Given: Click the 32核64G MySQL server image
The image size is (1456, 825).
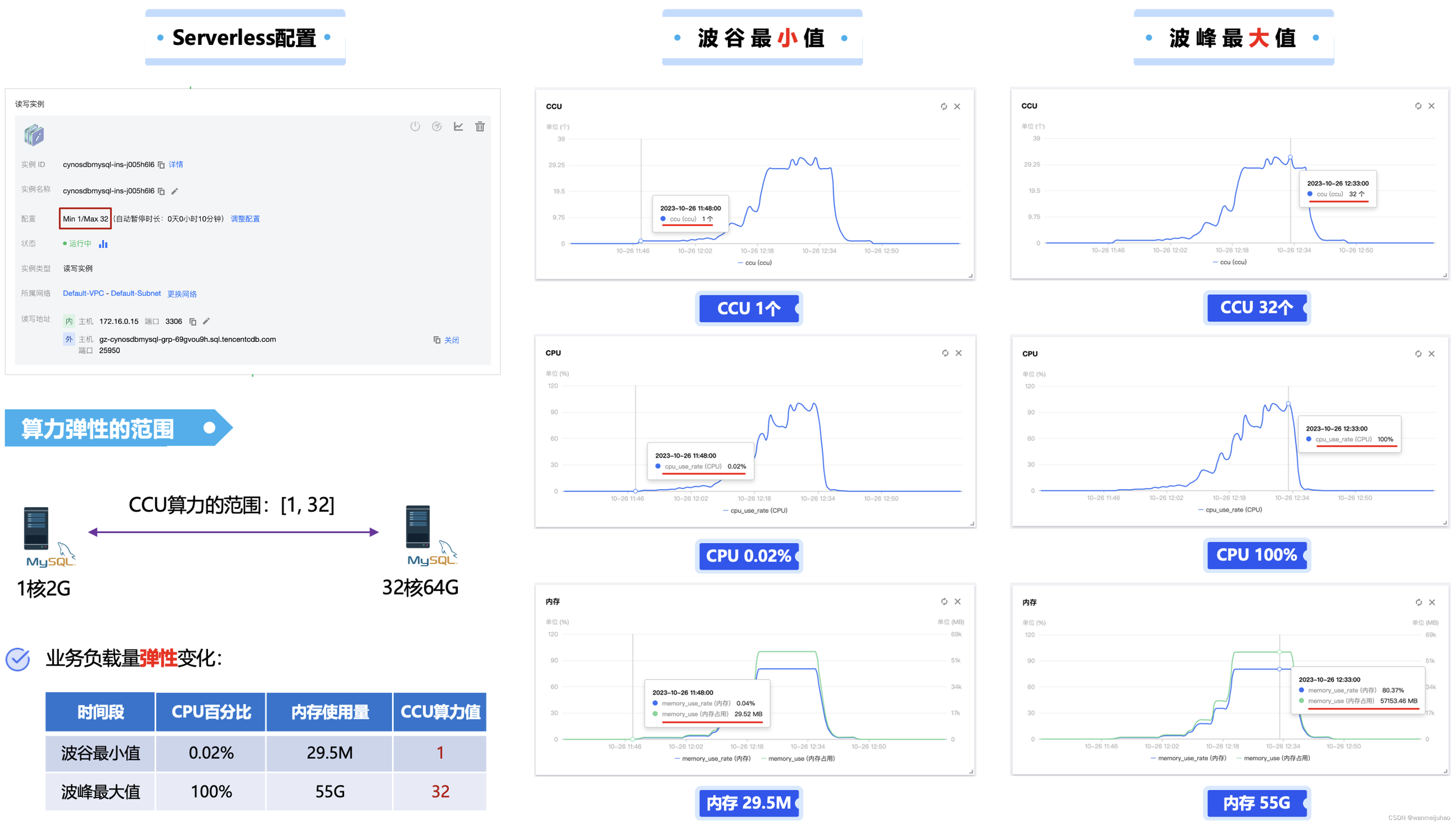Looking at the screenshot, I should [x=431, y=535].
